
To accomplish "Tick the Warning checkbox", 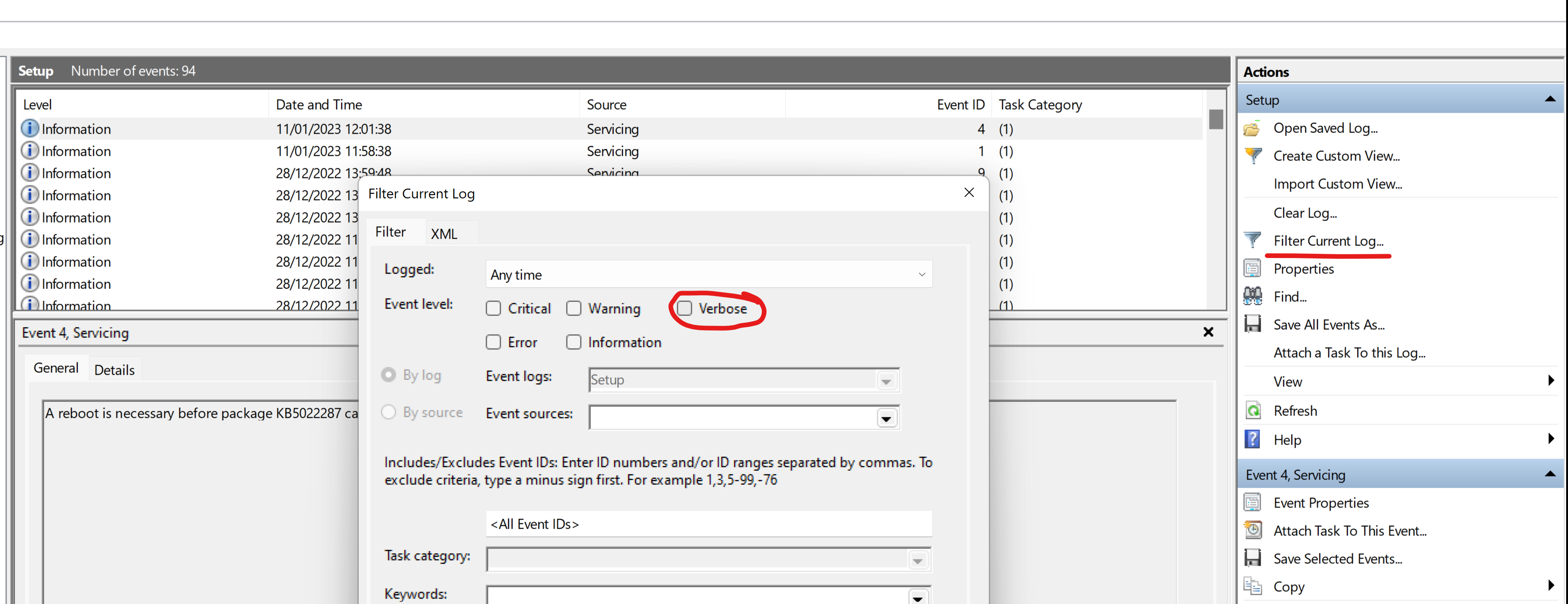I will point(574,308).
